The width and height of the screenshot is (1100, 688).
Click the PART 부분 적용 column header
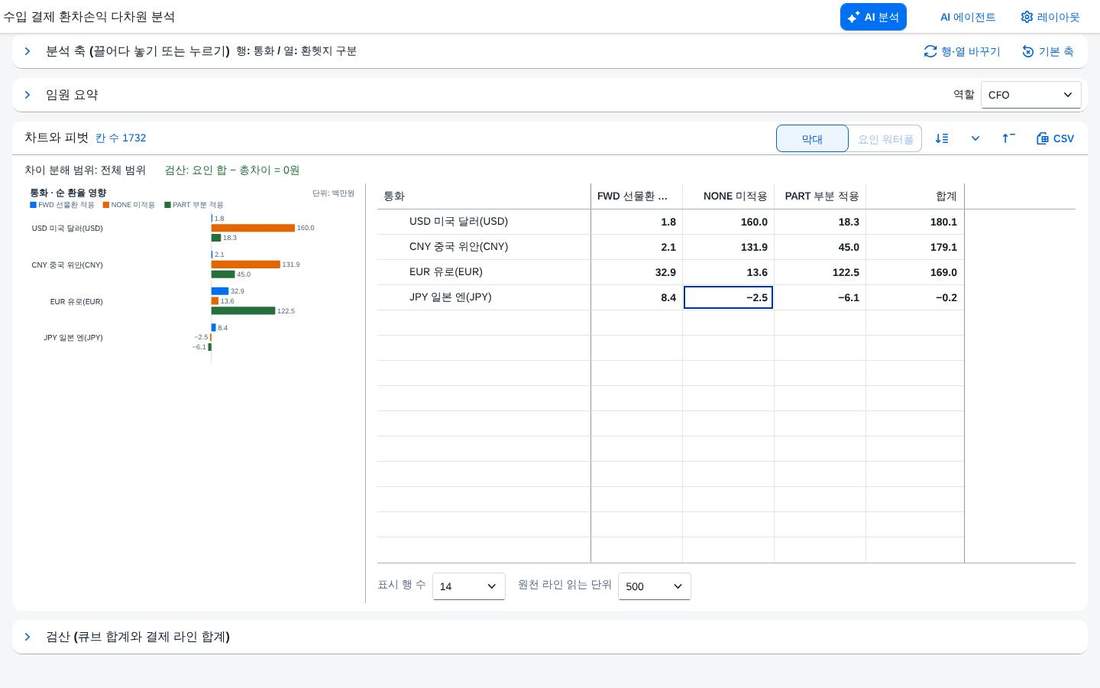click(820, 196)
